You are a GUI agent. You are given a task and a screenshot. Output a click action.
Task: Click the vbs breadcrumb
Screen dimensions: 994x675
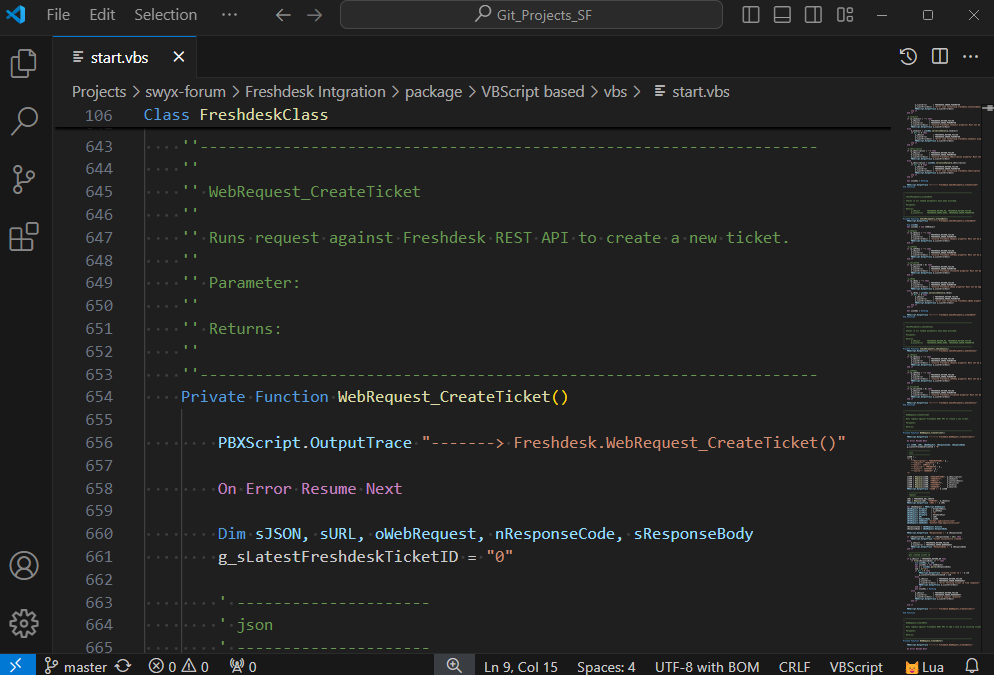click(x=615, y=92)
